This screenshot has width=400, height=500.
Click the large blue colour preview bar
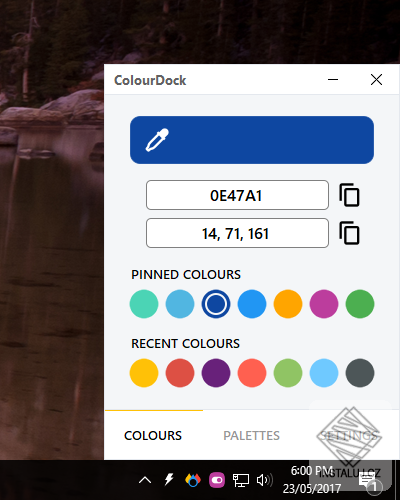(x=252, y=140)
